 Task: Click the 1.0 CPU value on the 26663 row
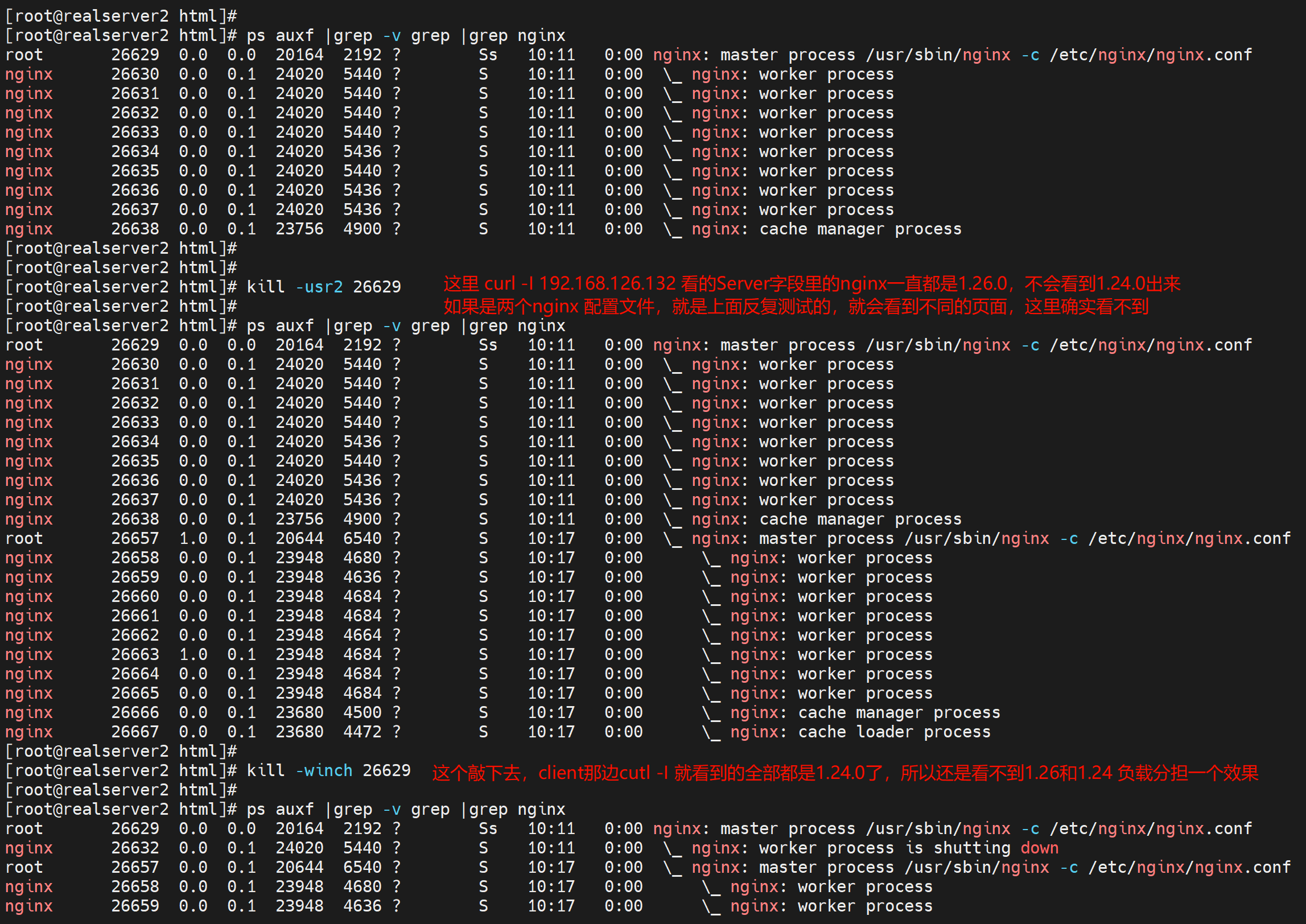tap(193, 654)
